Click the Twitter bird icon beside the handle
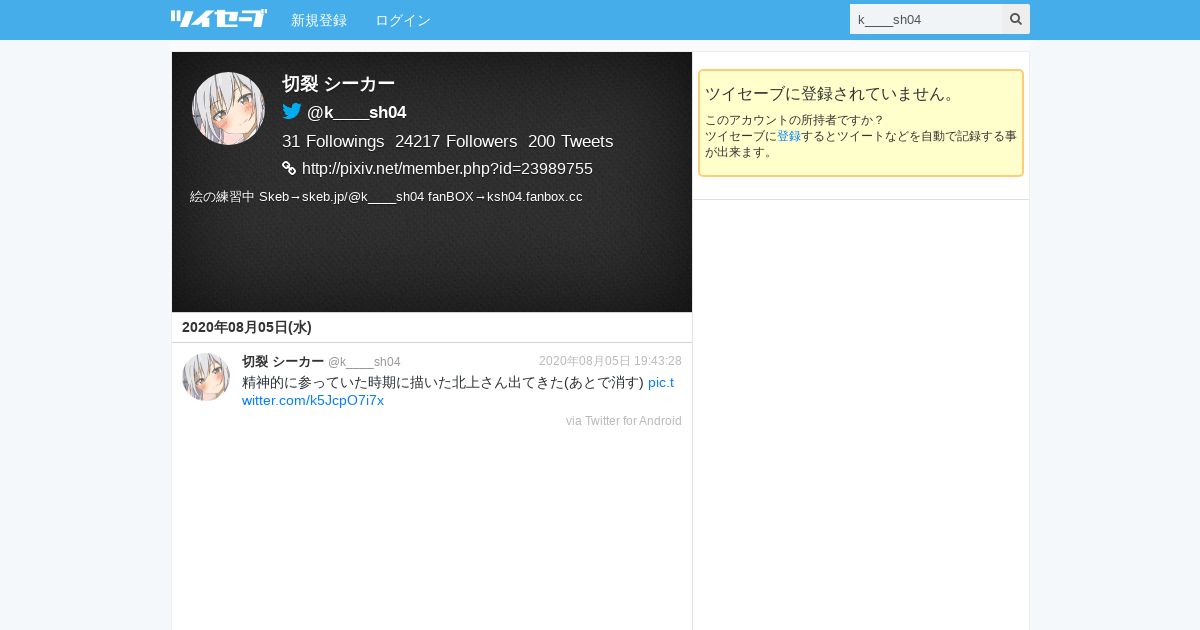This screenshot has width=1200, height=630. 292,111
